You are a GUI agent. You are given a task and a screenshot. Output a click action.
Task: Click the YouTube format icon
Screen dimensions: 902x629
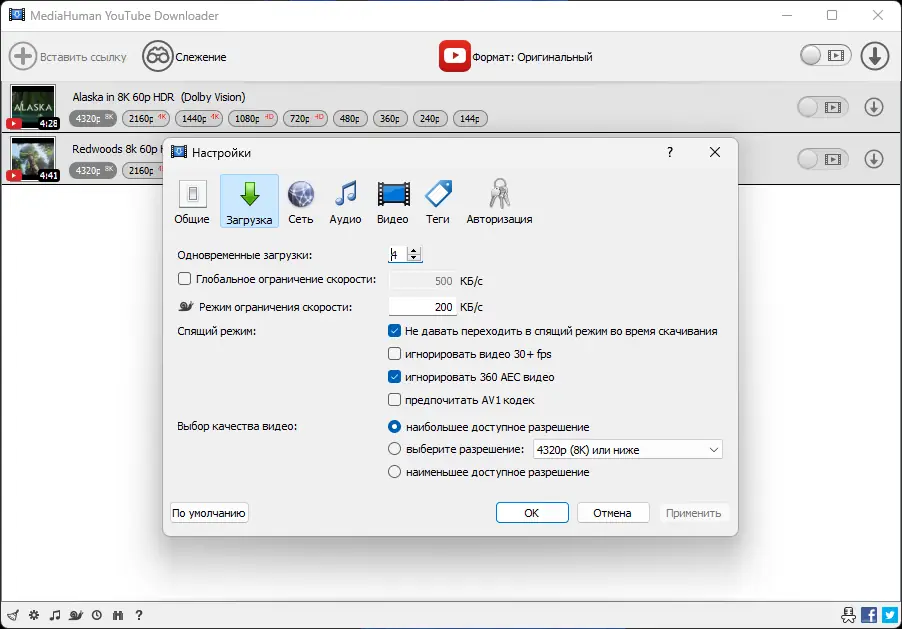454,56
